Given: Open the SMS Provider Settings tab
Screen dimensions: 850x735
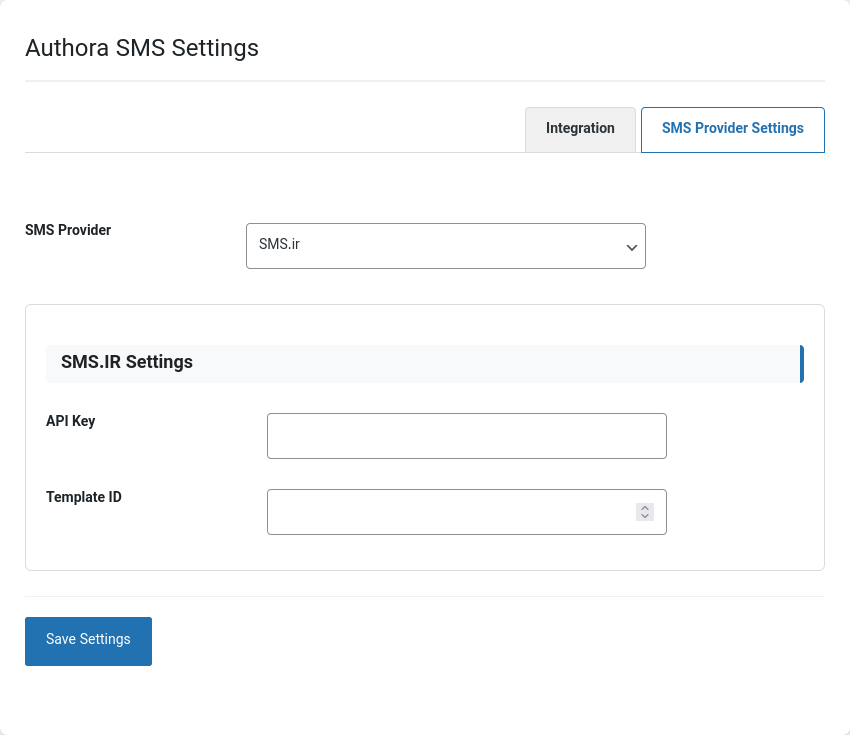Looking at the screenshot, I should click(x=732, y=129).
